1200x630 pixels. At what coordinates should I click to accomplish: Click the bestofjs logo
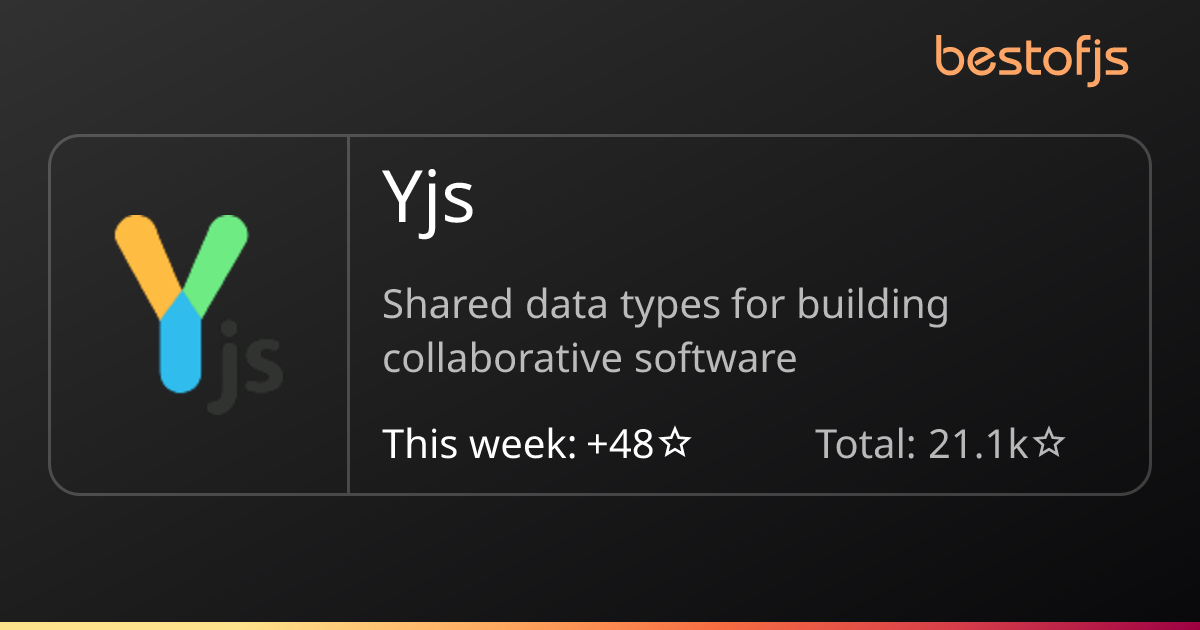point(1031,58)
